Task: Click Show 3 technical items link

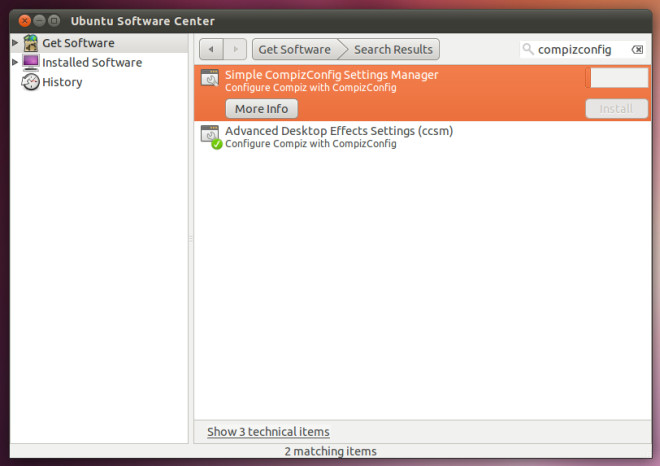Action: point(268,431)
